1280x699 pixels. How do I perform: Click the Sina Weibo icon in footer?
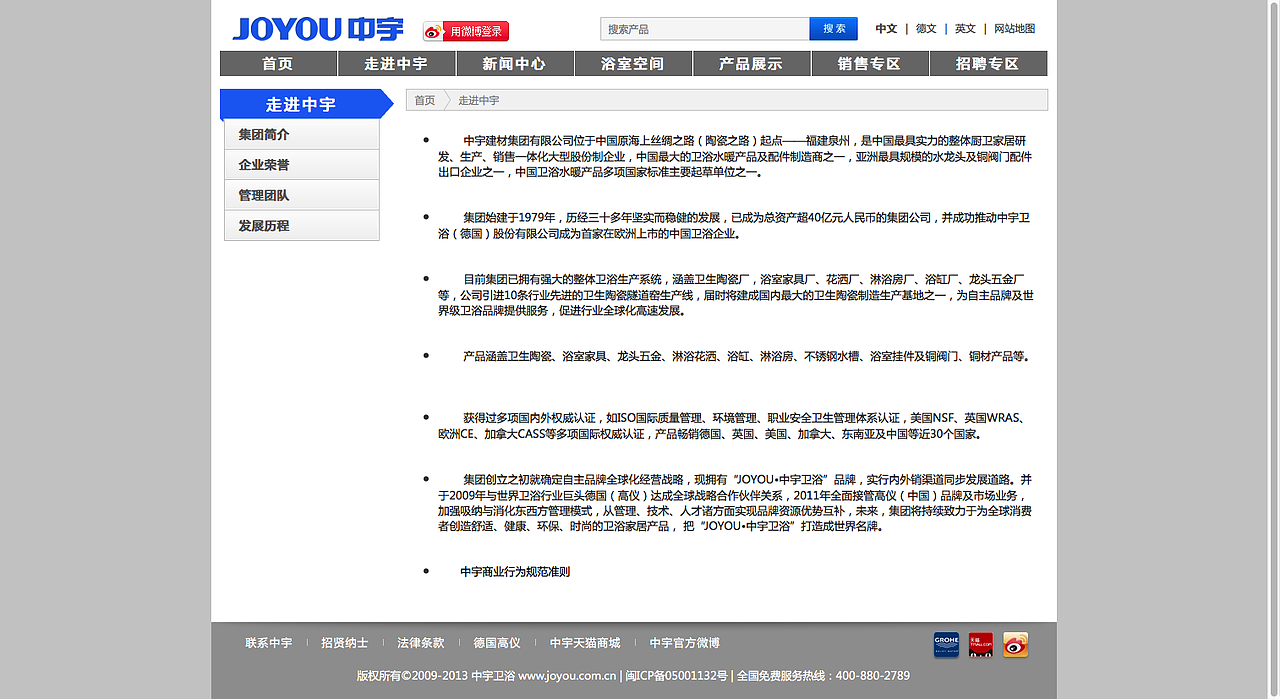pos(1016,644)
